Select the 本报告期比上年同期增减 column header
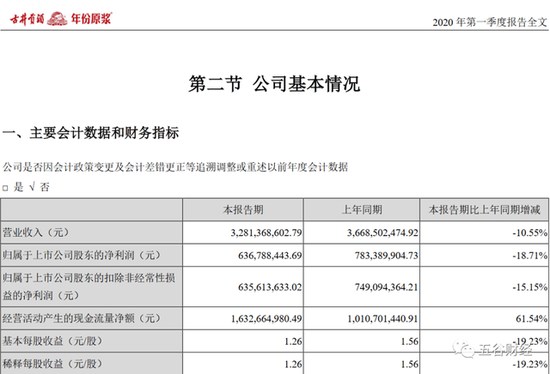This screenshot has width=550, height=374. tap(484, 210)
